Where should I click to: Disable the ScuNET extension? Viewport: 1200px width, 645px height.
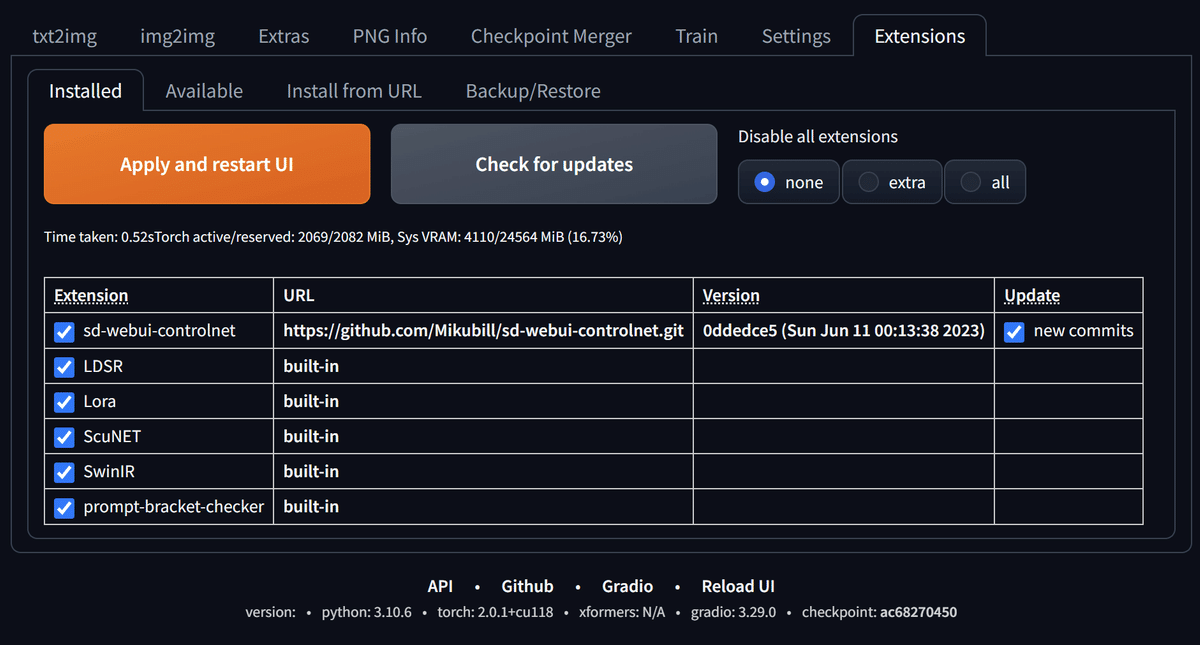(63, 437)
